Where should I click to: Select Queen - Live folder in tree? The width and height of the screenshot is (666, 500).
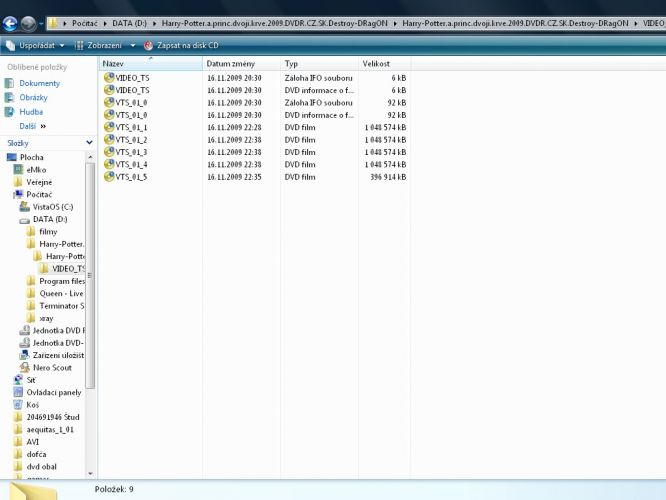(62, 294)
